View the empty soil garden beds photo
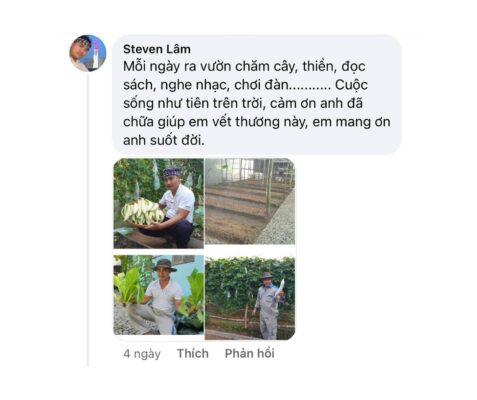The height and width of the screenshot is (400, 477). [x=250, y=201]
